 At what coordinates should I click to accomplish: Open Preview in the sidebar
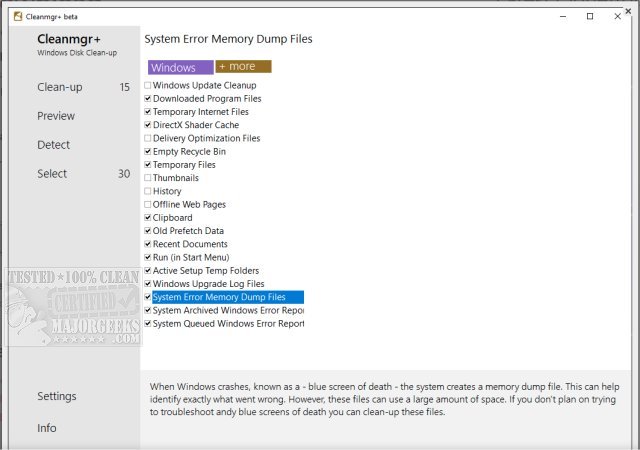tap(56, 116)
